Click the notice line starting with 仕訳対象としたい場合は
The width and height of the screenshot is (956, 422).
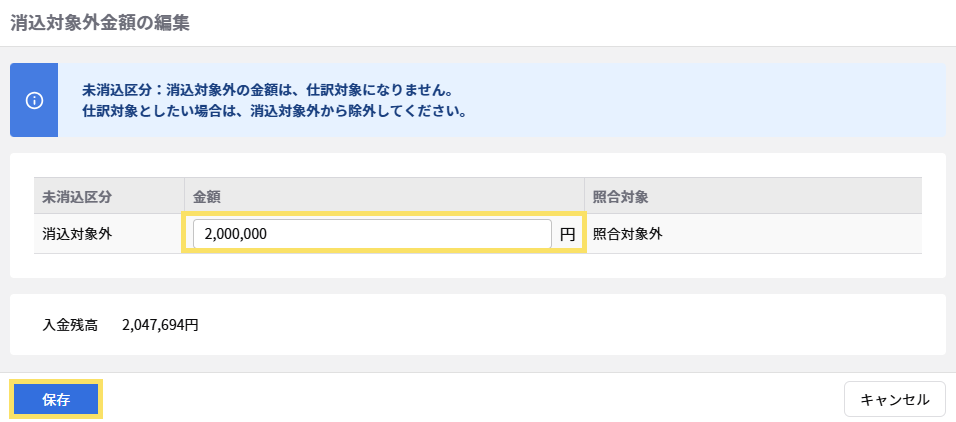pyautogui.click(x=274, y=110)
